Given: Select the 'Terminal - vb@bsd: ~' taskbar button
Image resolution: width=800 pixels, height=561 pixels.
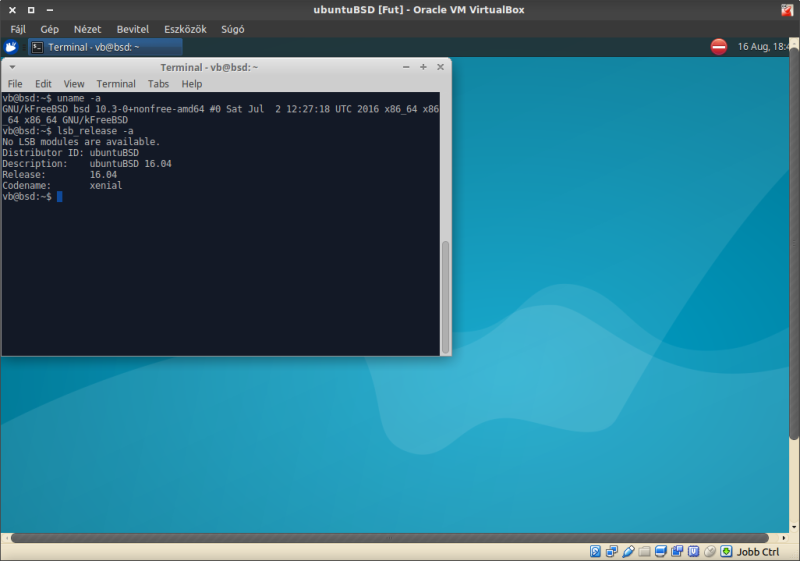Looking at the screenshot, I should (105, 47).
